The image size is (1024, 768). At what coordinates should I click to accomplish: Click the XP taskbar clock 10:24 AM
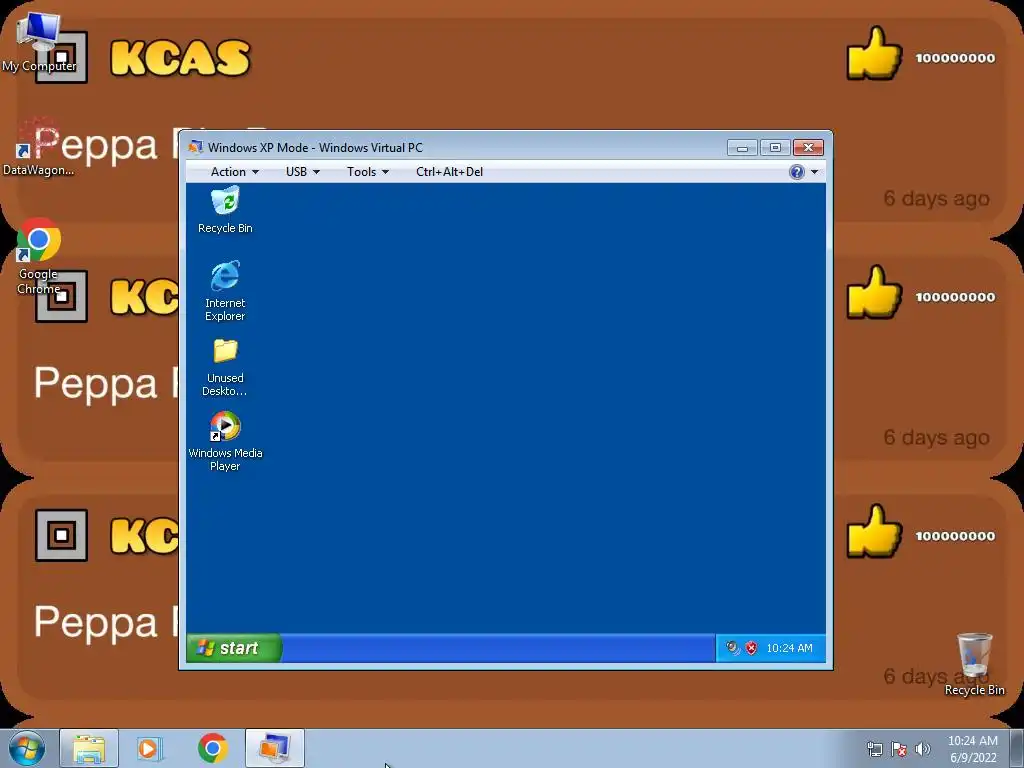790,648
